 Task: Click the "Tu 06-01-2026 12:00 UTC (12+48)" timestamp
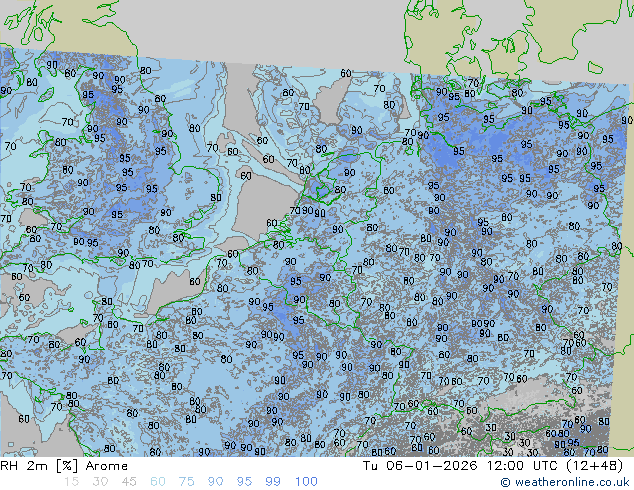click(x=492, y=466)
